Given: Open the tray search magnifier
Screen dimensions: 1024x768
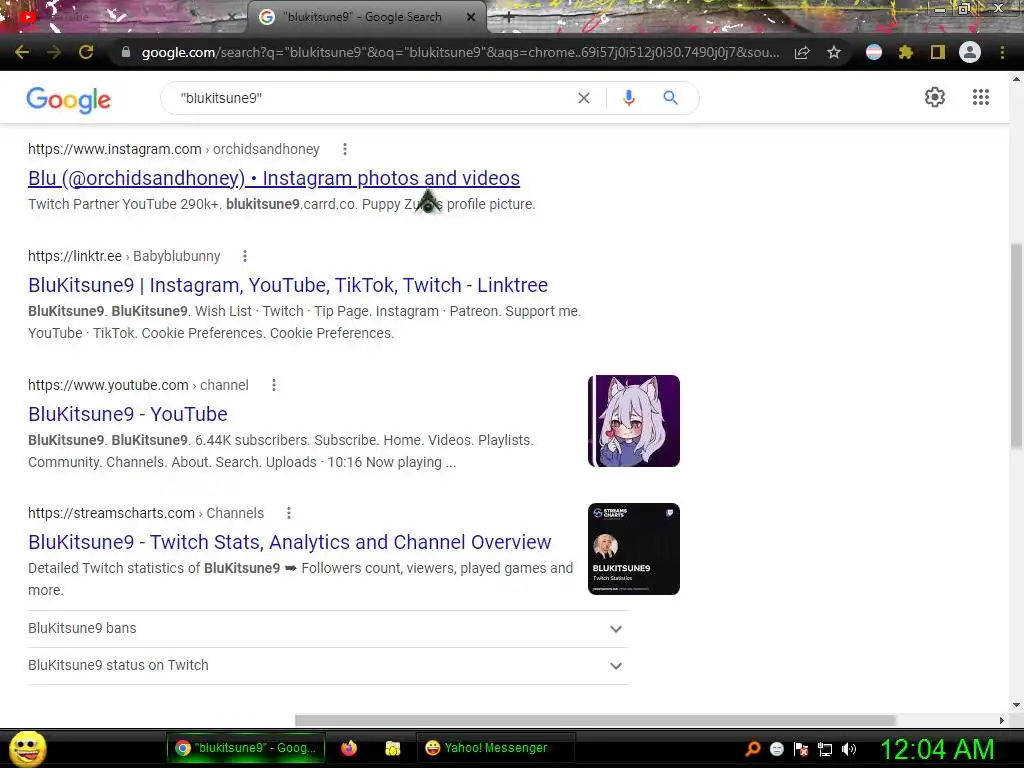Looking at the screenshot, I should point(753,749).
